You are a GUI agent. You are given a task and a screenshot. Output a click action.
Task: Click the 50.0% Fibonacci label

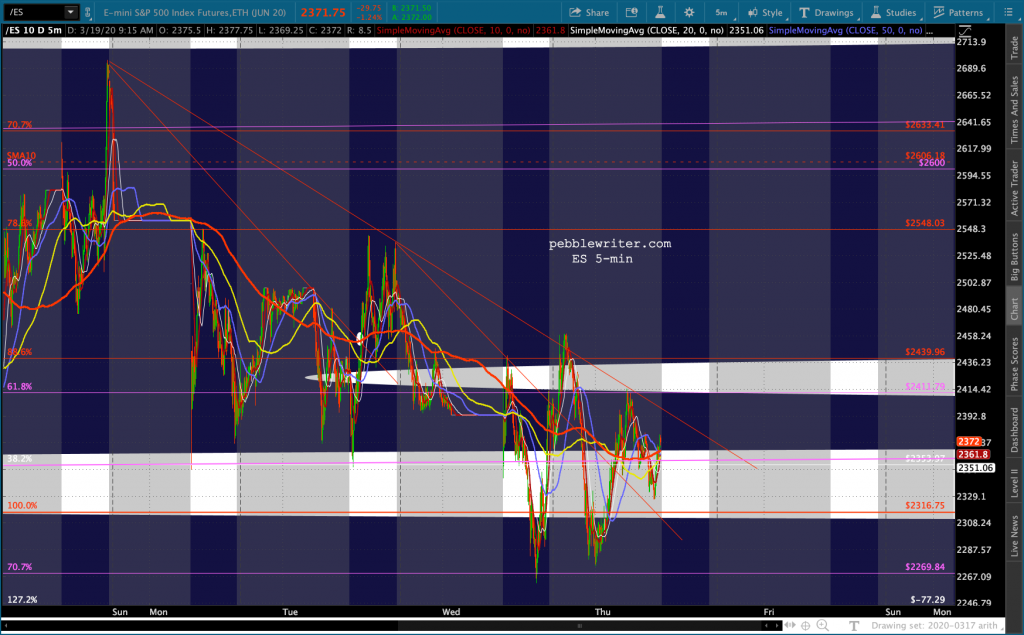pyautogui.click(x=20, y=163)
